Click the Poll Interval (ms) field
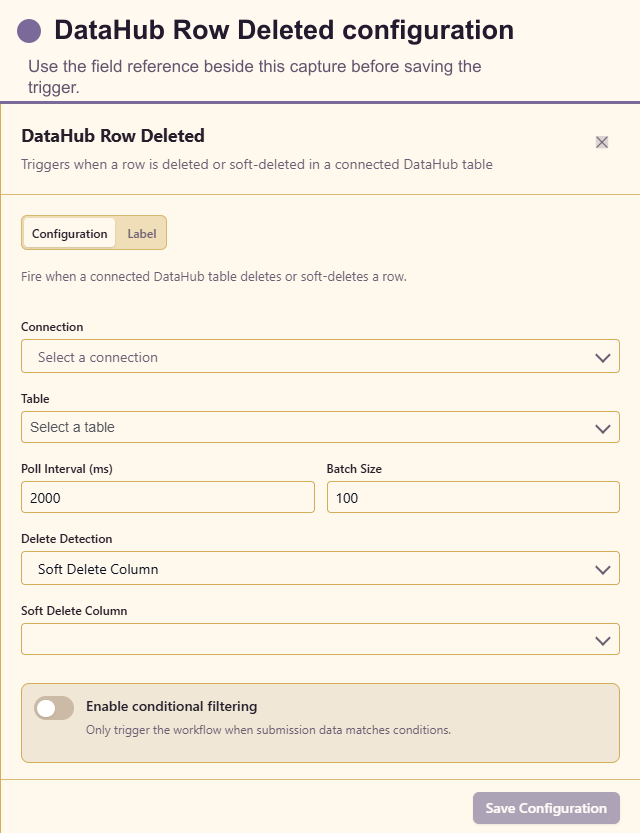640x833 pixels. [x=168, y=497]
